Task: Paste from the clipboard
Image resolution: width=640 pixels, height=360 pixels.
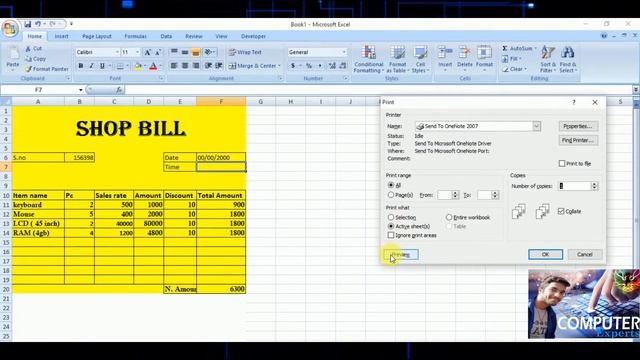Action: pyautogui.click(x=13, y=58)
